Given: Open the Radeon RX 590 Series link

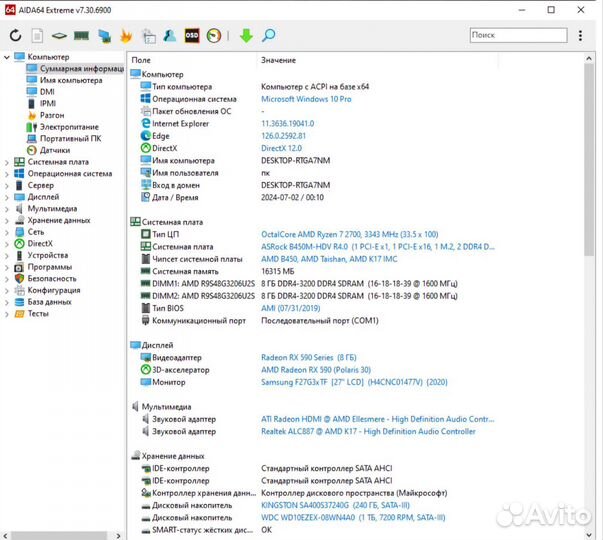Looking at the screenshot, I should 309,357.
